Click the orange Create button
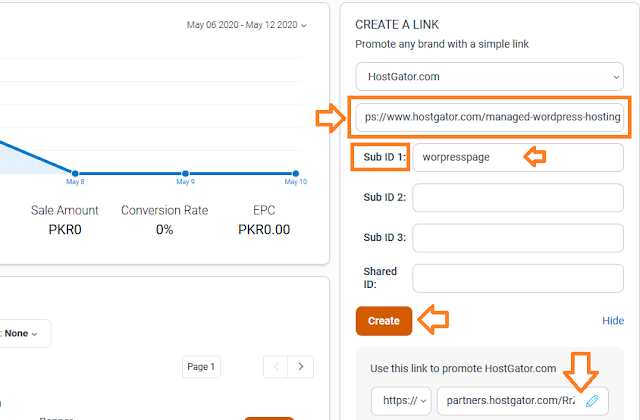 click(384, 321)
